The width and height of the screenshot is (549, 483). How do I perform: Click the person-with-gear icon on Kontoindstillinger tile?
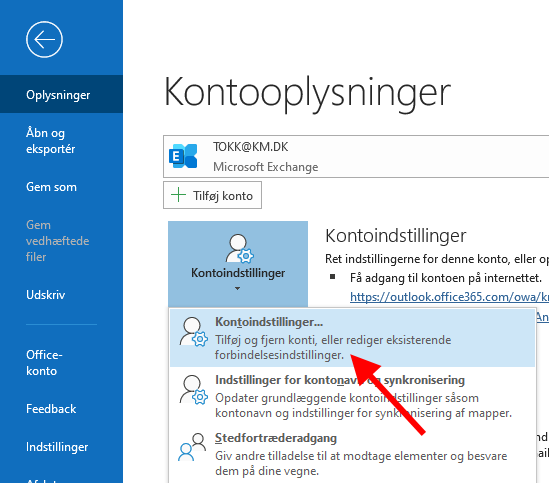click(x=239, y=248)
